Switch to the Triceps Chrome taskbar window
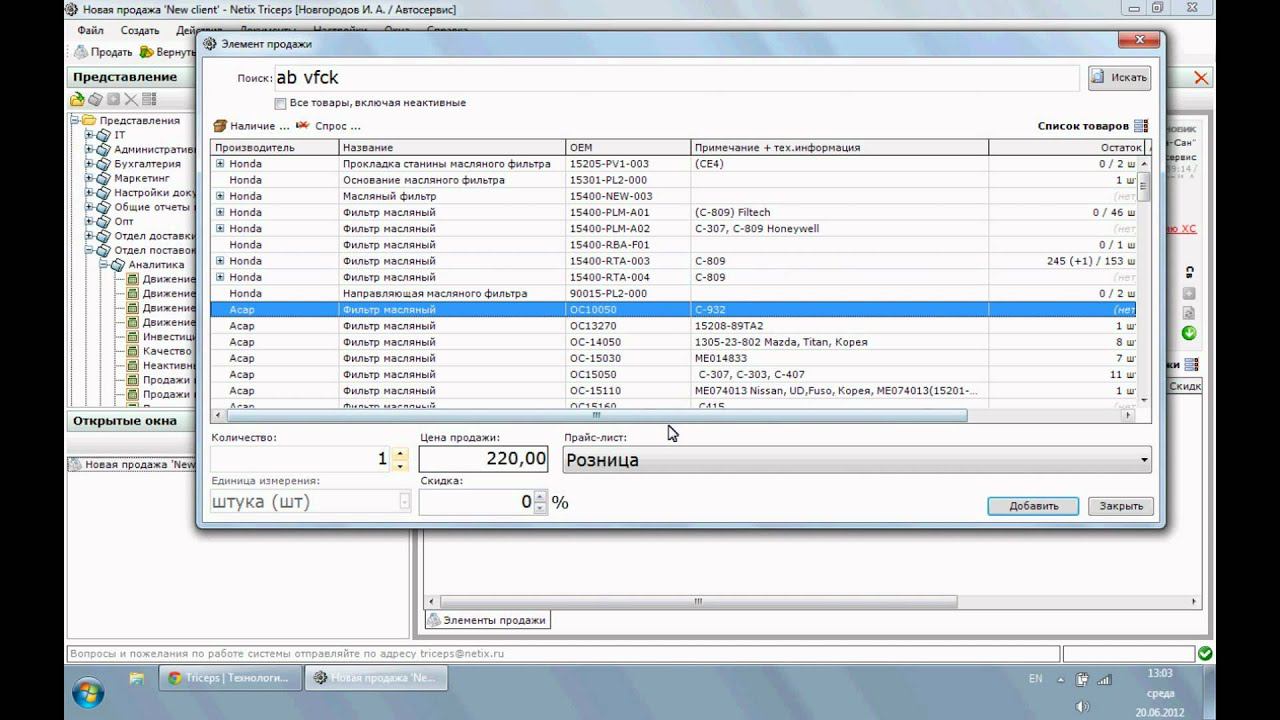 click(229, 678)
